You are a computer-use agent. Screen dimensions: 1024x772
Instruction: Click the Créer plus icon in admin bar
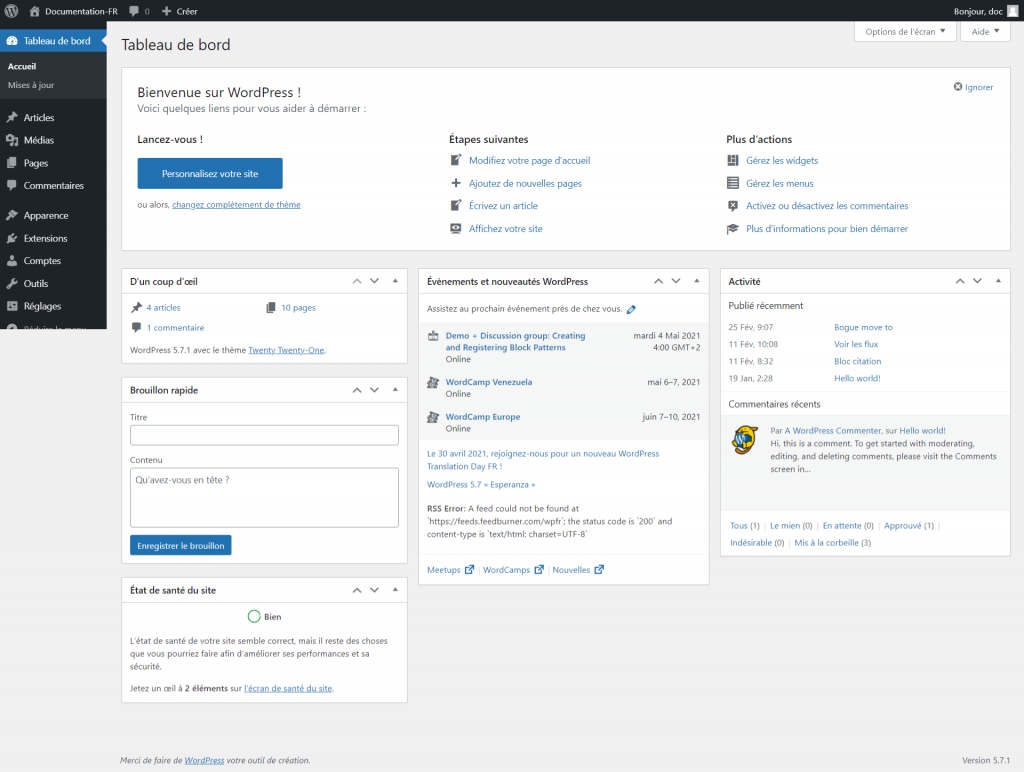[167, 11]
